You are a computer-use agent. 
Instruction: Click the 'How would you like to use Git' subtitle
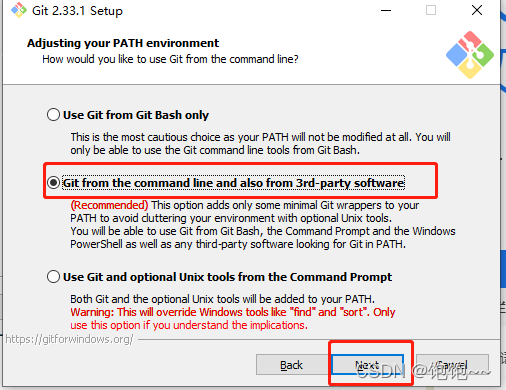click(170, 59)
